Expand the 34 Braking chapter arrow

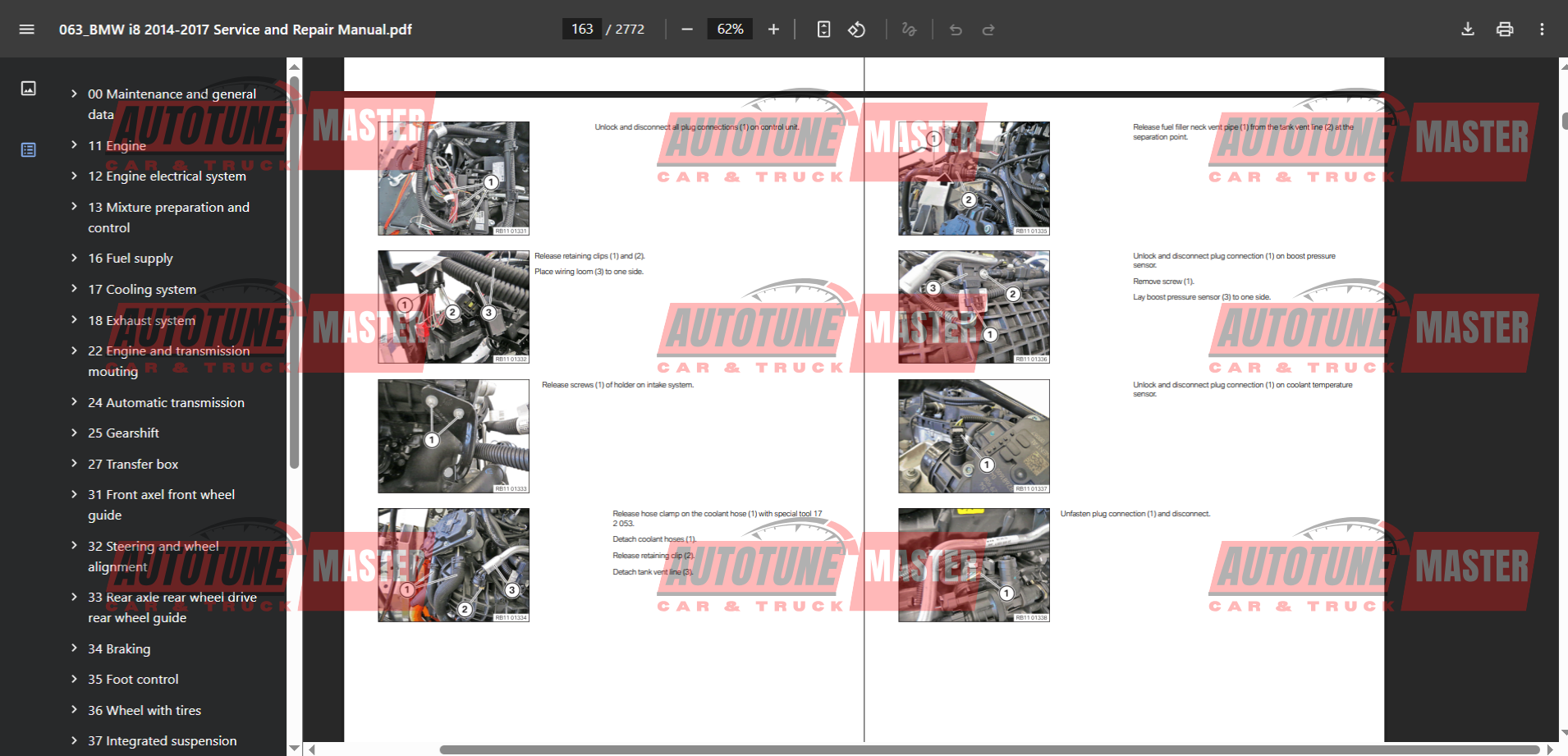tap(74, 648)
